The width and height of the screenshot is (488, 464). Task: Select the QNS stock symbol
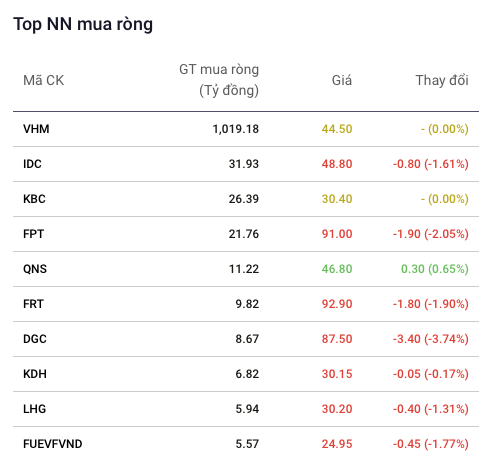click(x=35, y=269)
